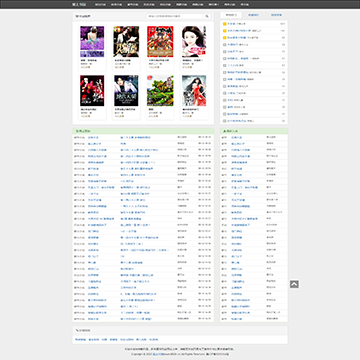The image size is (360, 360).
Task: Switch to the third ranking tab in sidebar
Action: click(x=276, y=15)
